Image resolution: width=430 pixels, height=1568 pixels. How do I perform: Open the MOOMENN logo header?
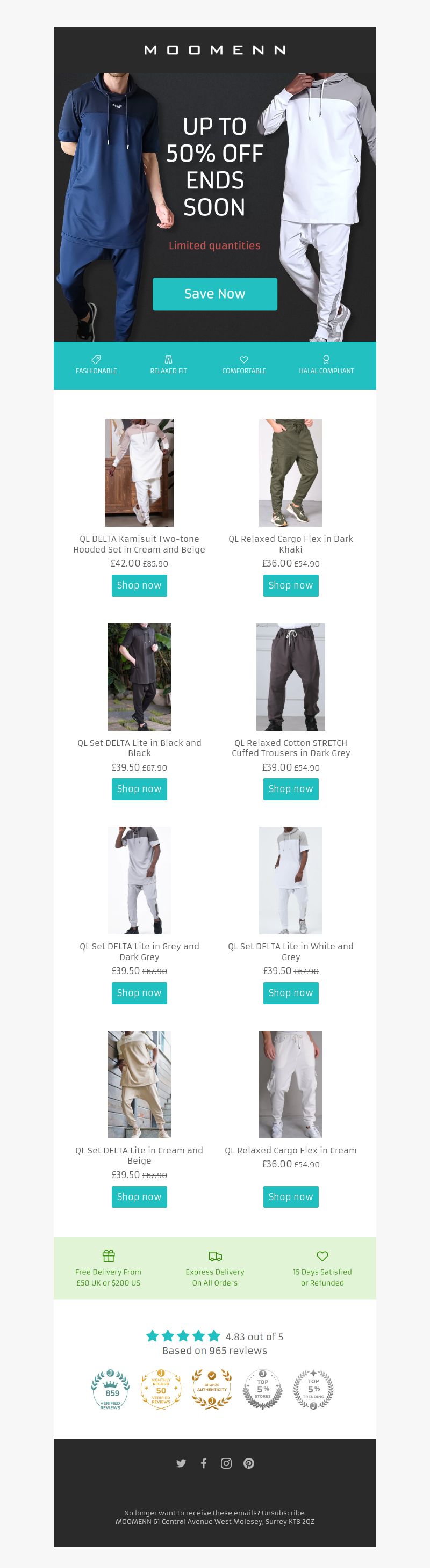point(215,50)
